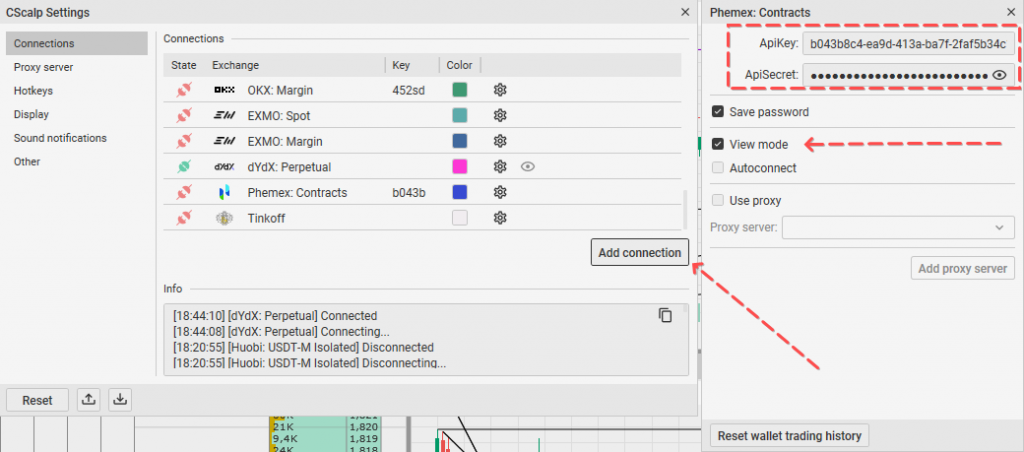Image resolution: width=1024 pixels, height=452 pixels.
Task: Disconnect dYdX: Perpetual via green plug icon
Action: click(x=184, y=167)
